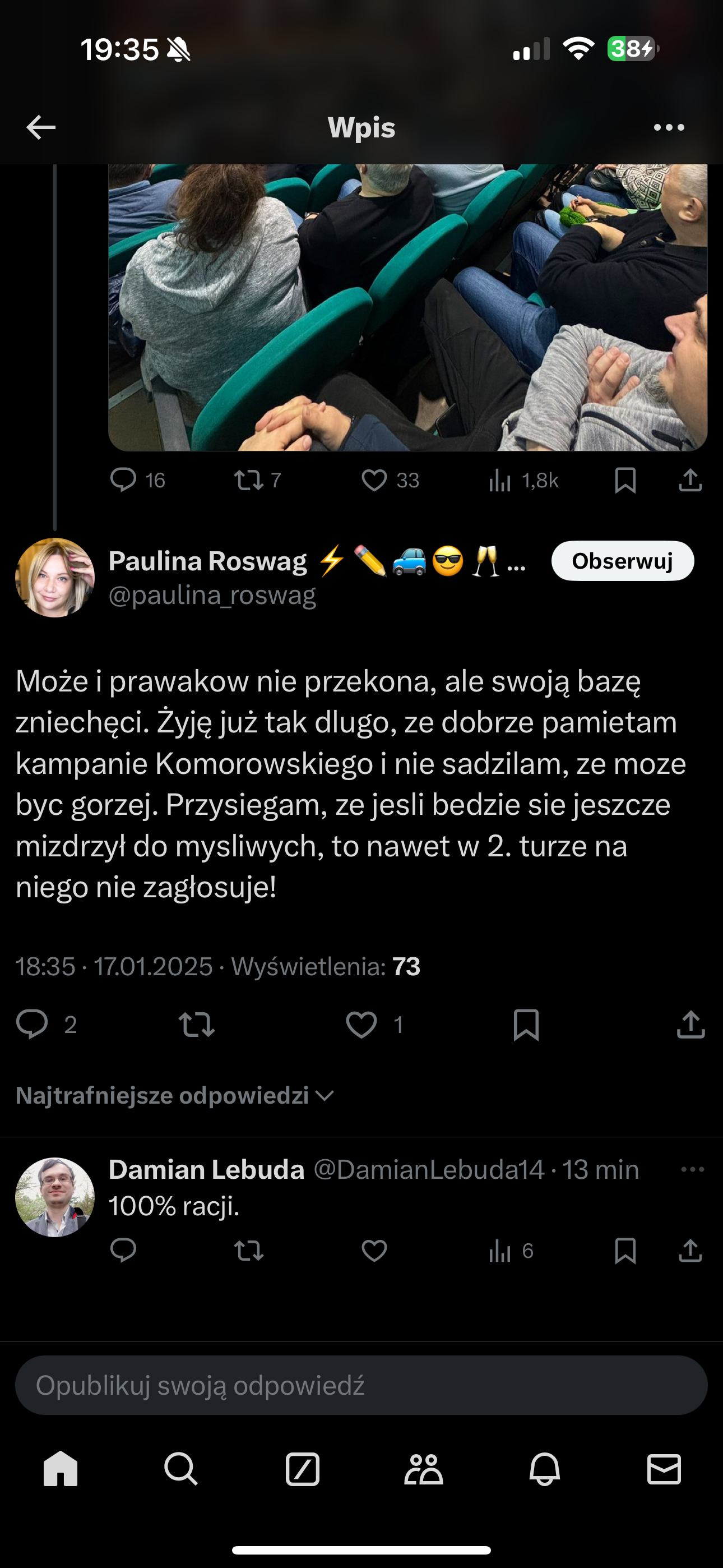This screenshot has height=1568, width=723.
Task: Open Grok from the bottom navigation
Action: [x=303, y=1469]
